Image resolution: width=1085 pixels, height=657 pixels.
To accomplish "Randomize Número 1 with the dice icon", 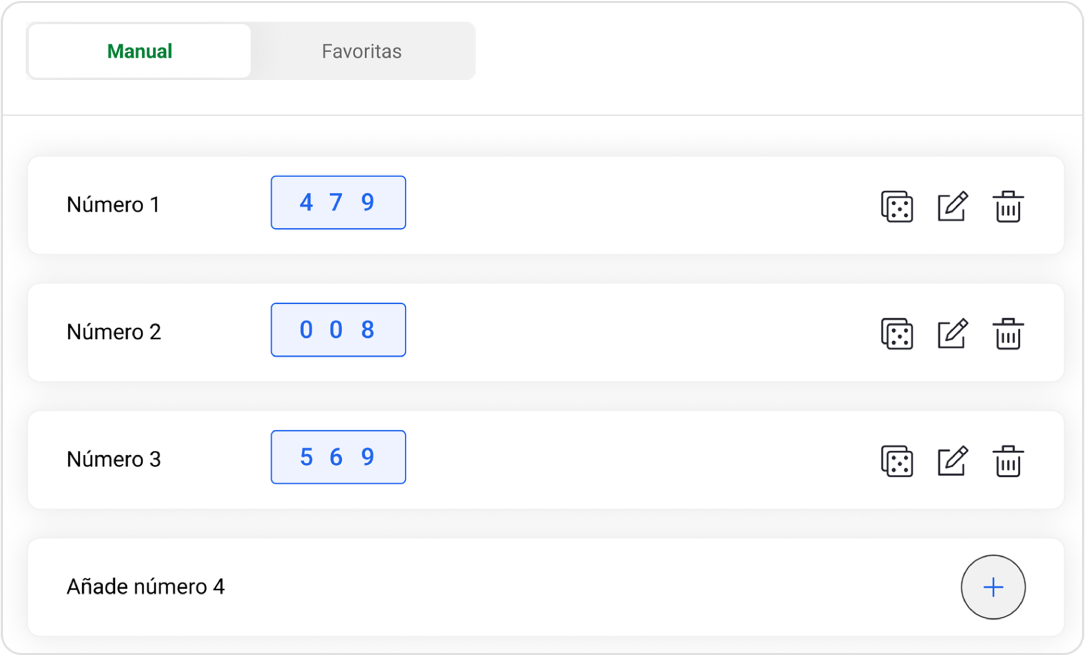I will [x=897, y=207].
